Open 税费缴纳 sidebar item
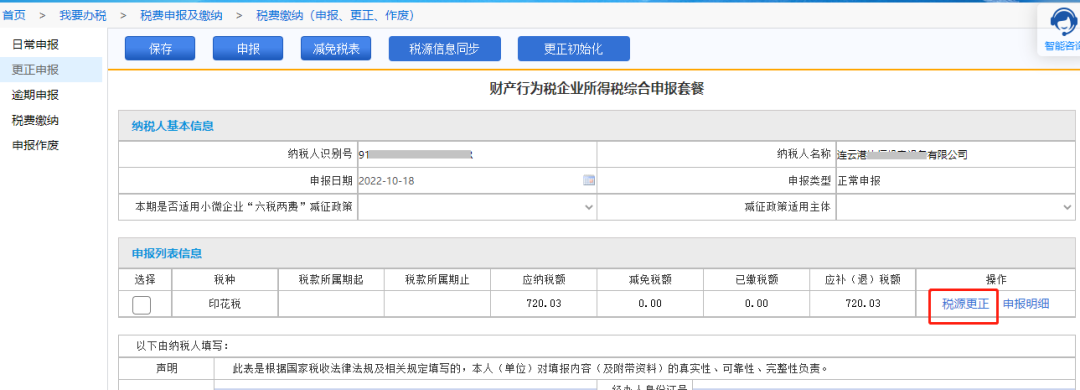This screenshot has width=1080, height=390. click(35, 120)
